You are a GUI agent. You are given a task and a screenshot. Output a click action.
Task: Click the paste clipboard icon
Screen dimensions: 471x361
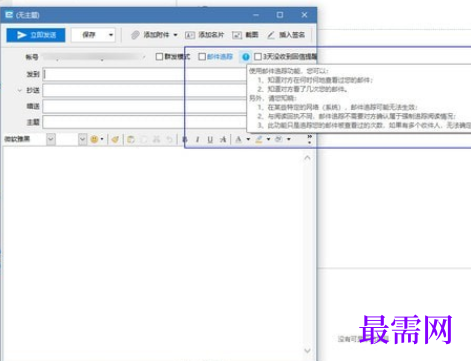pyautogui.click(x=131, y=139)
